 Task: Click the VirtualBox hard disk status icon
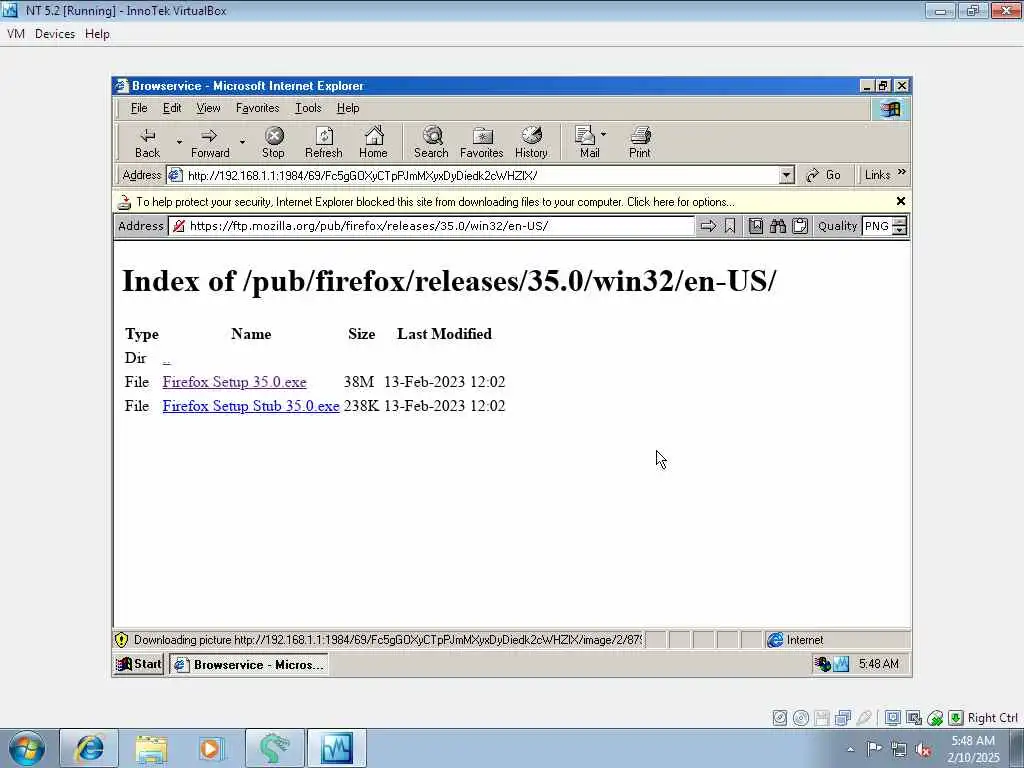780,718
